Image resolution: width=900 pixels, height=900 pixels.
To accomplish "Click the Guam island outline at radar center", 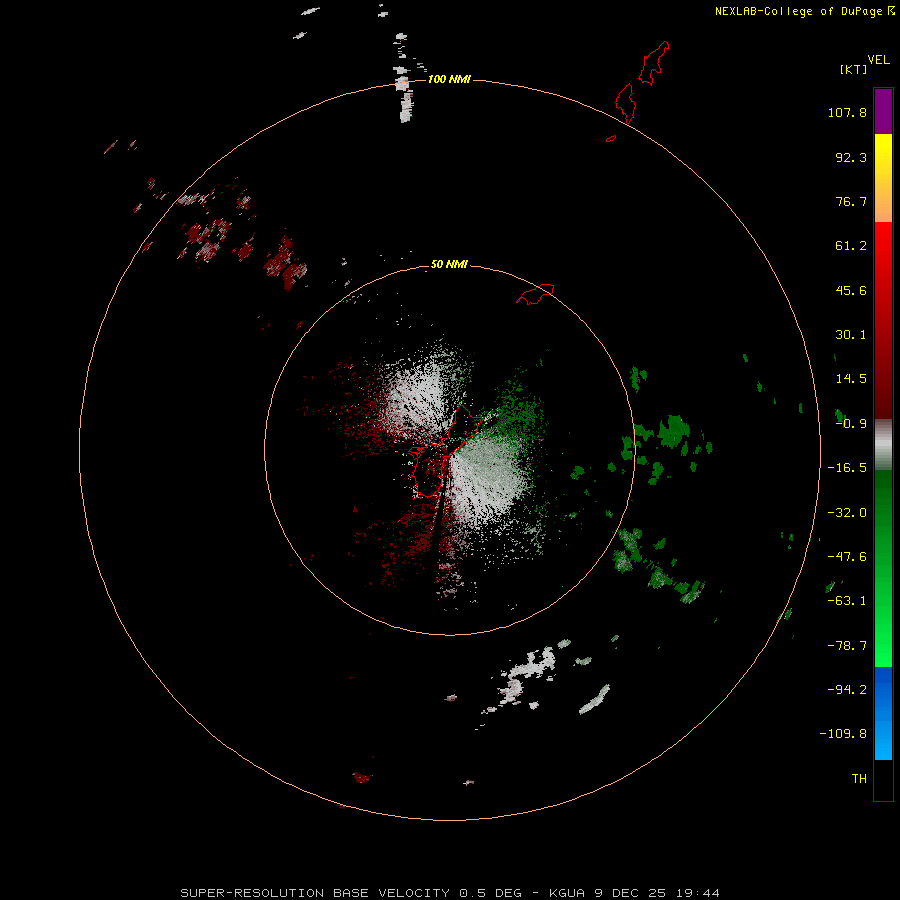I will pyautogui.click(x=445, y=451).
